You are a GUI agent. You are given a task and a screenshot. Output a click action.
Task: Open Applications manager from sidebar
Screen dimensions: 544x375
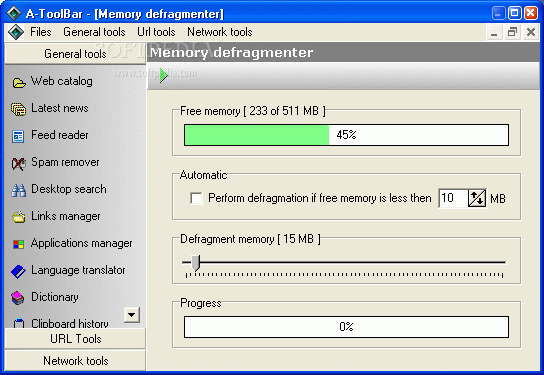coord(82,243)
